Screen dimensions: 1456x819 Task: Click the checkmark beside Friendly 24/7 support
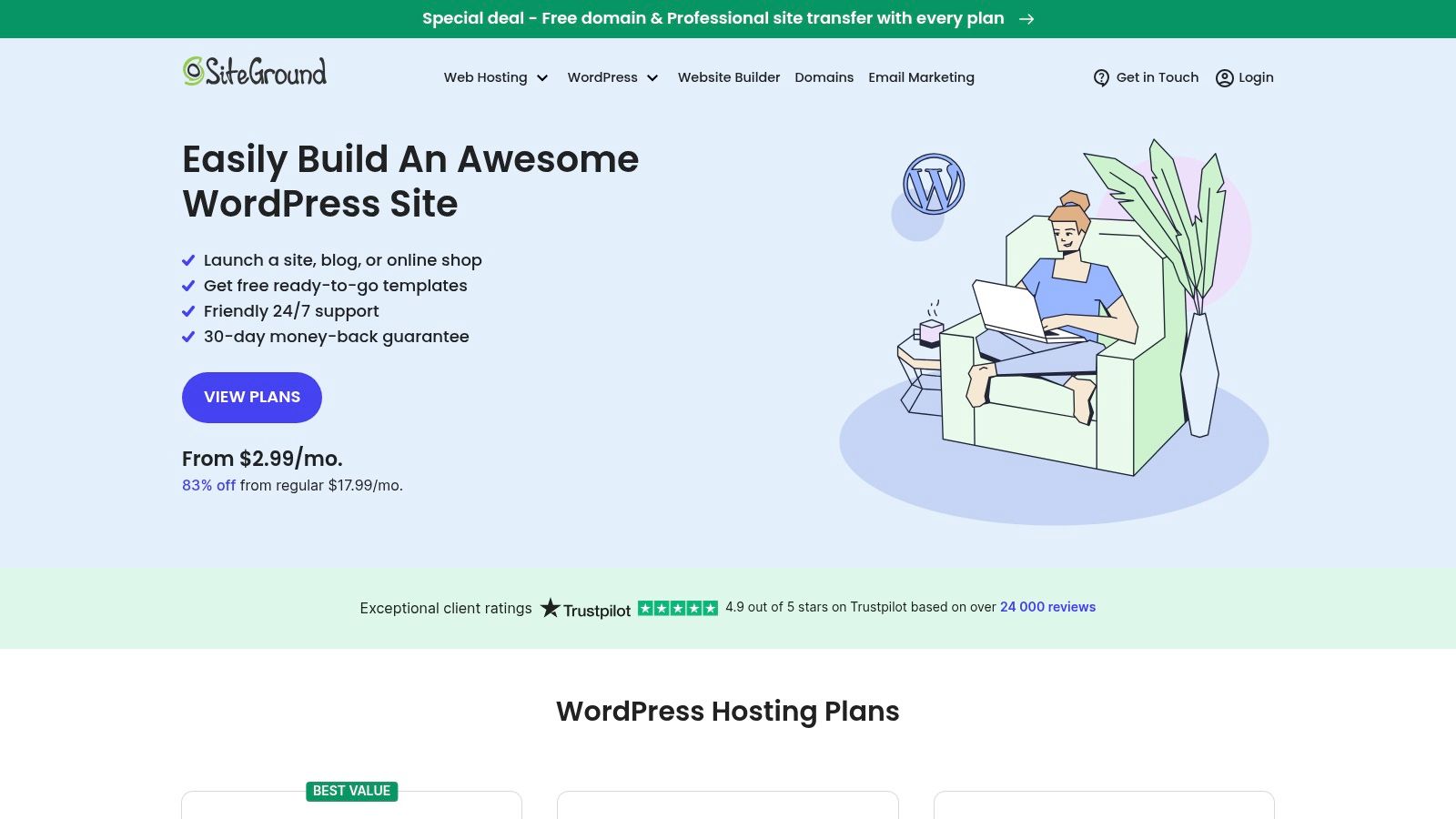tap(188, 311)
